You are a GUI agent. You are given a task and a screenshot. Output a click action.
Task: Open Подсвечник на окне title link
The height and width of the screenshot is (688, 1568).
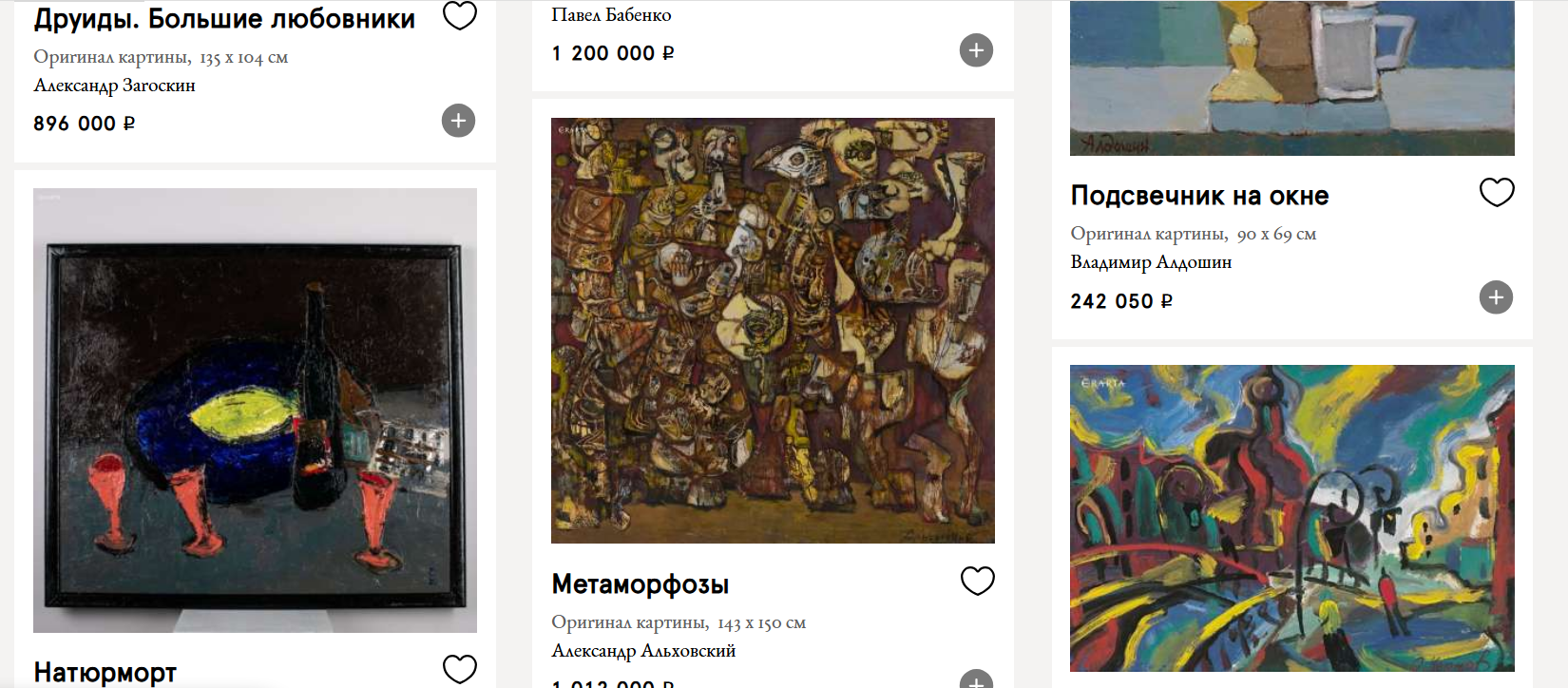(1199, 196)
